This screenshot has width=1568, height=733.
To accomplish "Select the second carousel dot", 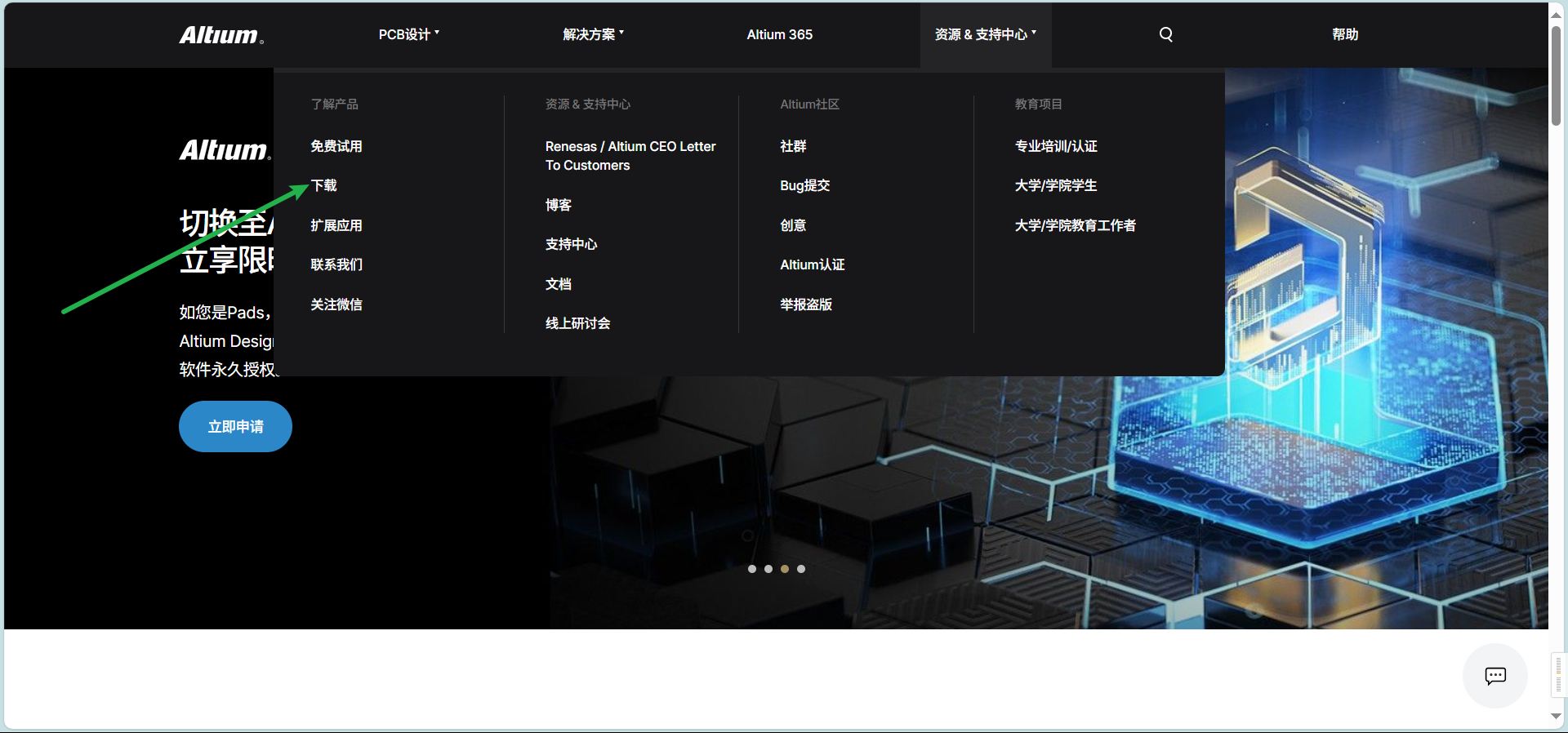I will tap(768, 569).
